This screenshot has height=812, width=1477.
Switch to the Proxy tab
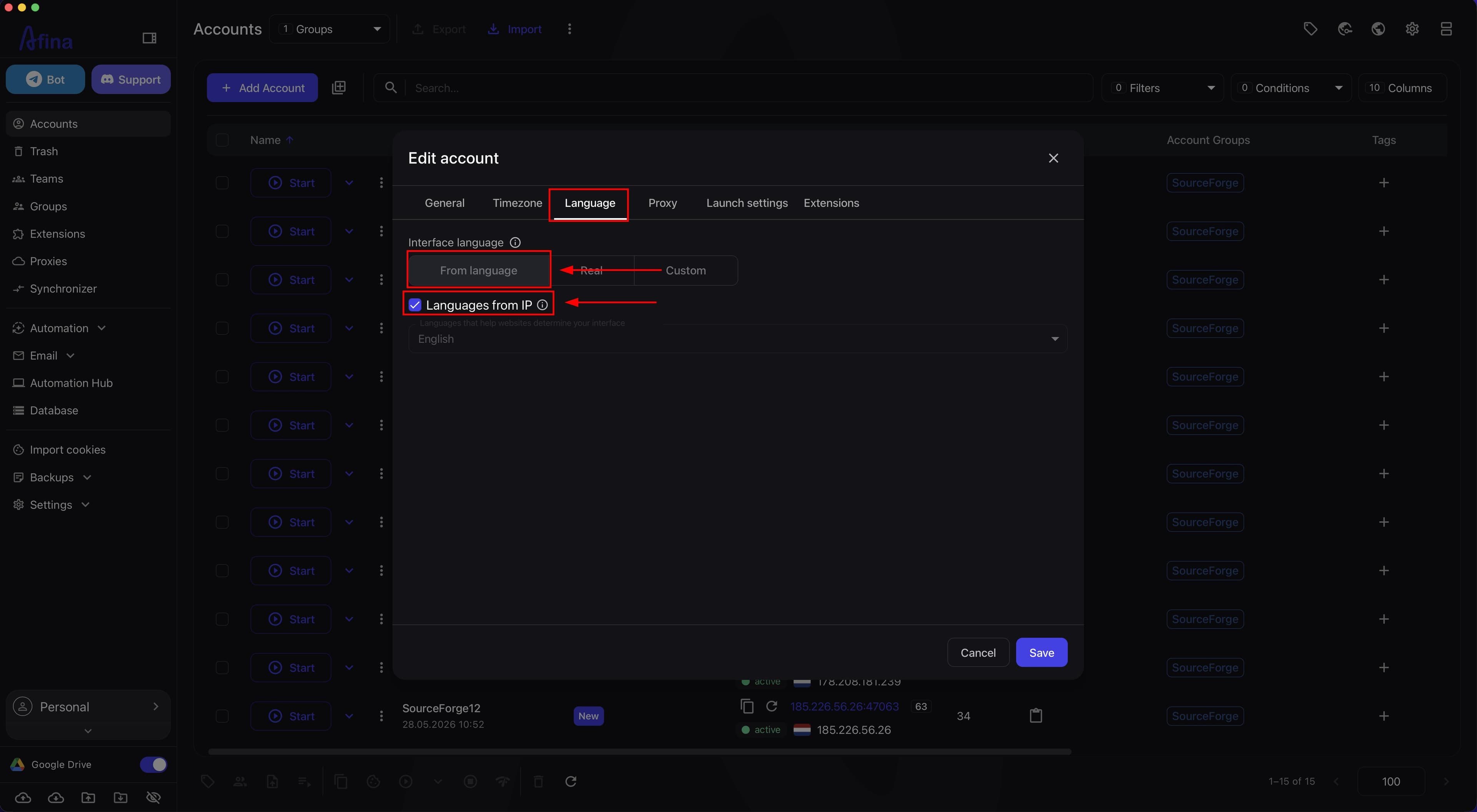(x=662, y=203)
